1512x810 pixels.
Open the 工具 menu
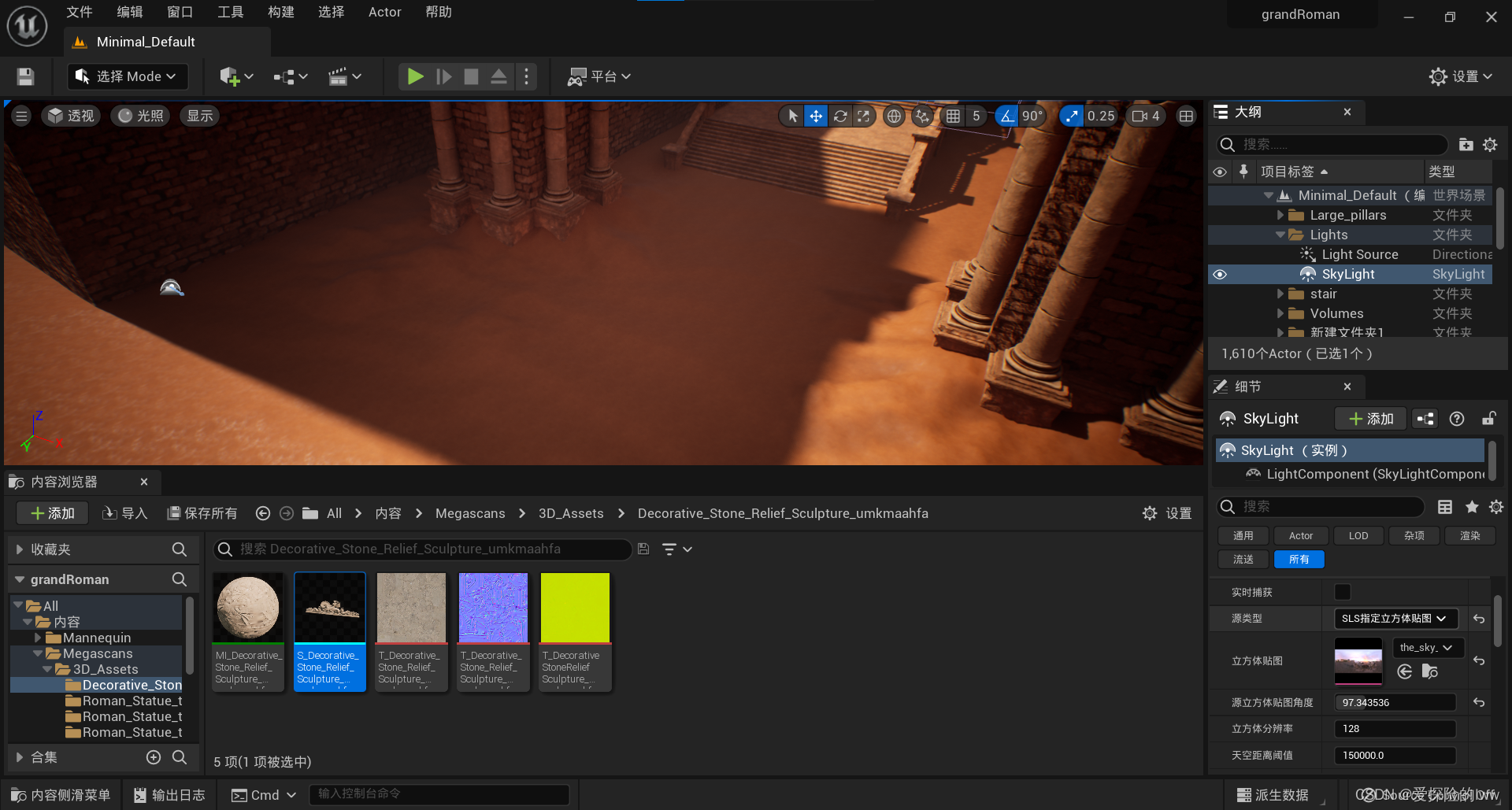coord(231,12)
